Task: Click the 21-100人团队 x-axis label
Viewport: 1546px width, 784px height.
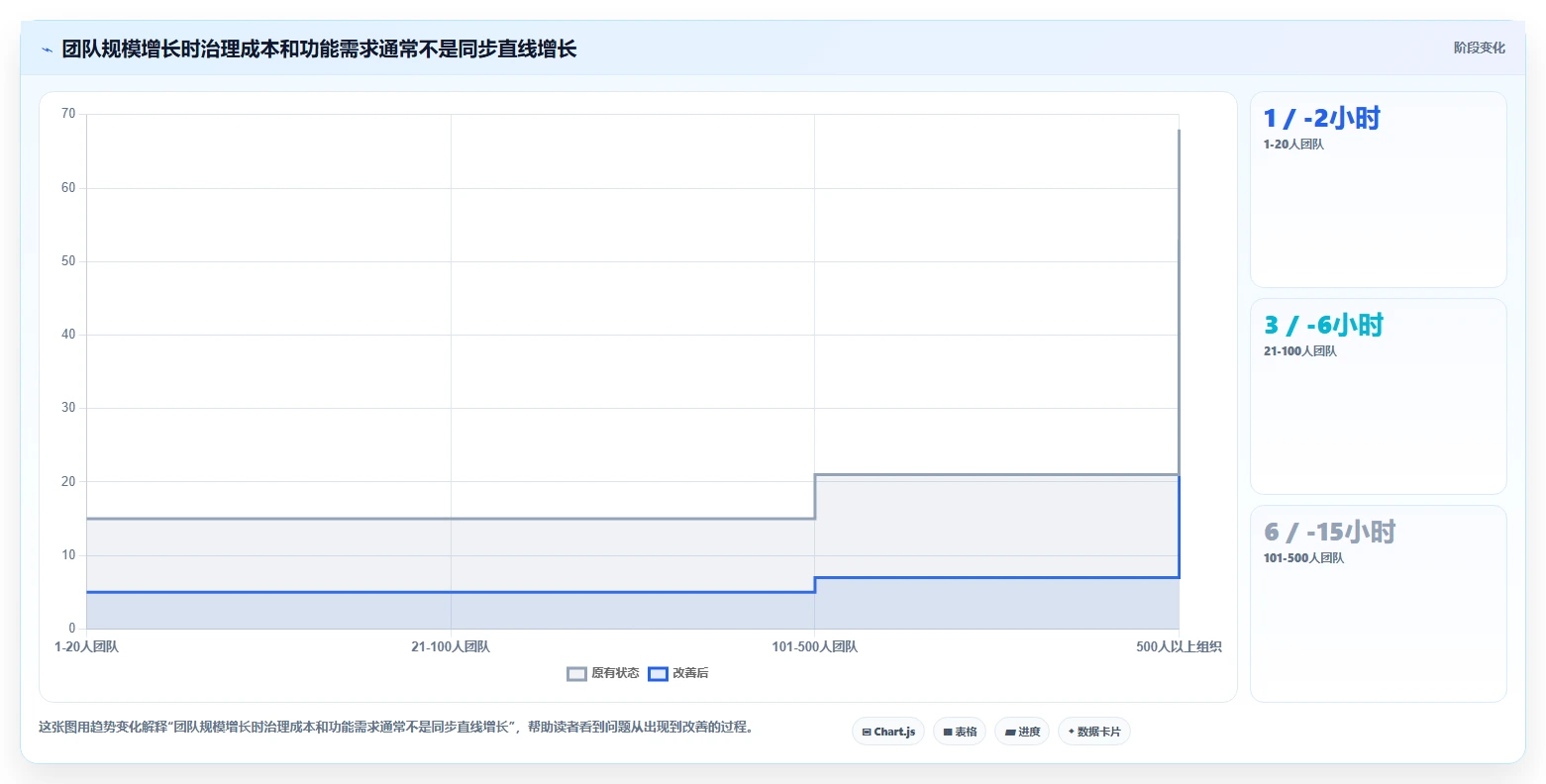Action: tap(451, 647)
